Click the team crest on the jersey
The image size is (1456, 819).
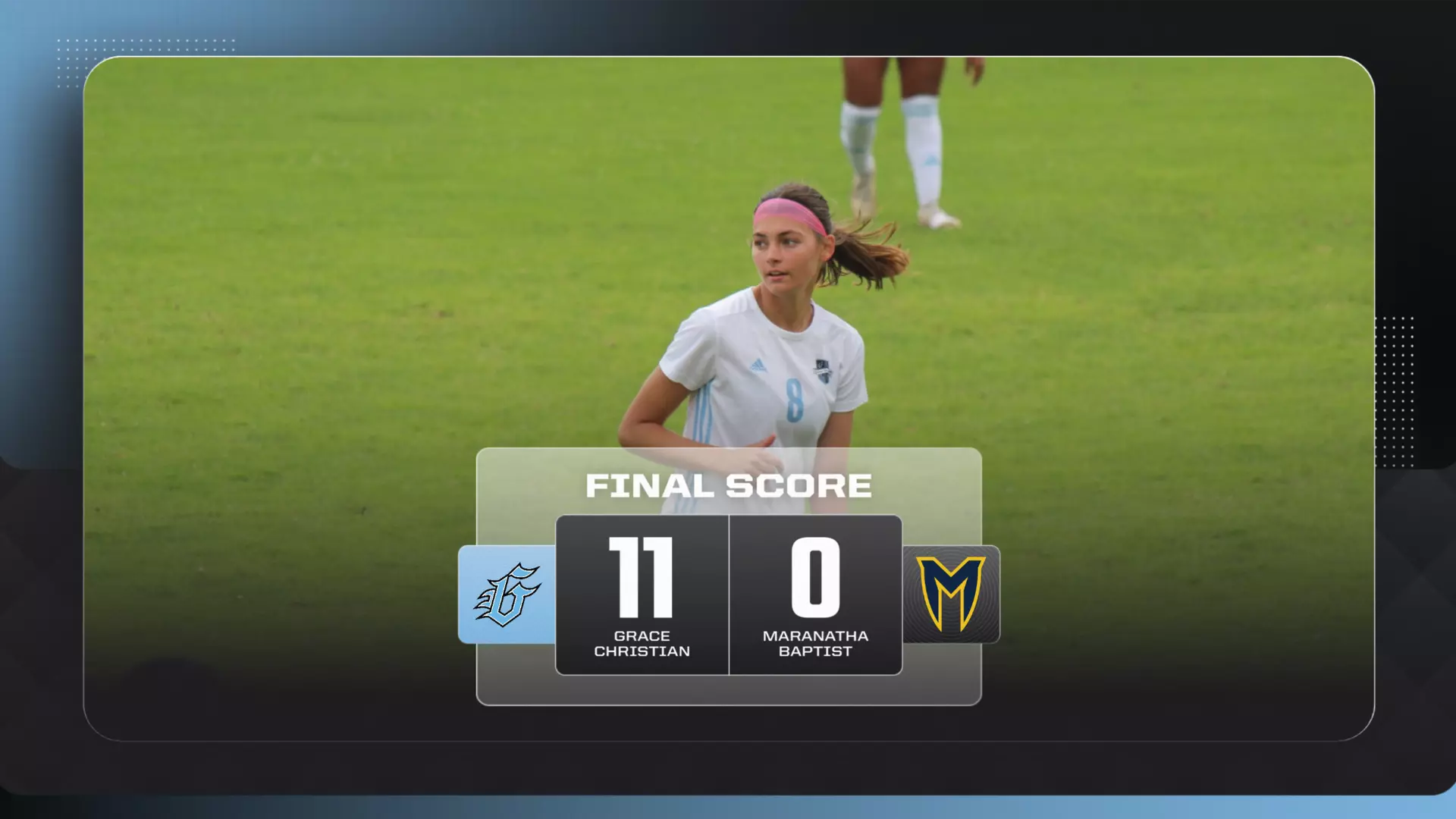823,371
